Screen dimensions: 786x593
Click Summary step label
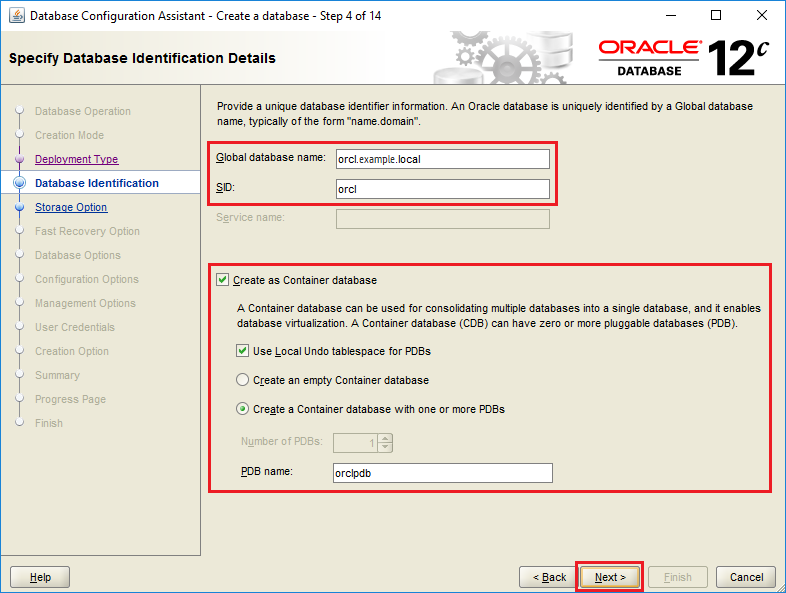(x=57, y=375)
